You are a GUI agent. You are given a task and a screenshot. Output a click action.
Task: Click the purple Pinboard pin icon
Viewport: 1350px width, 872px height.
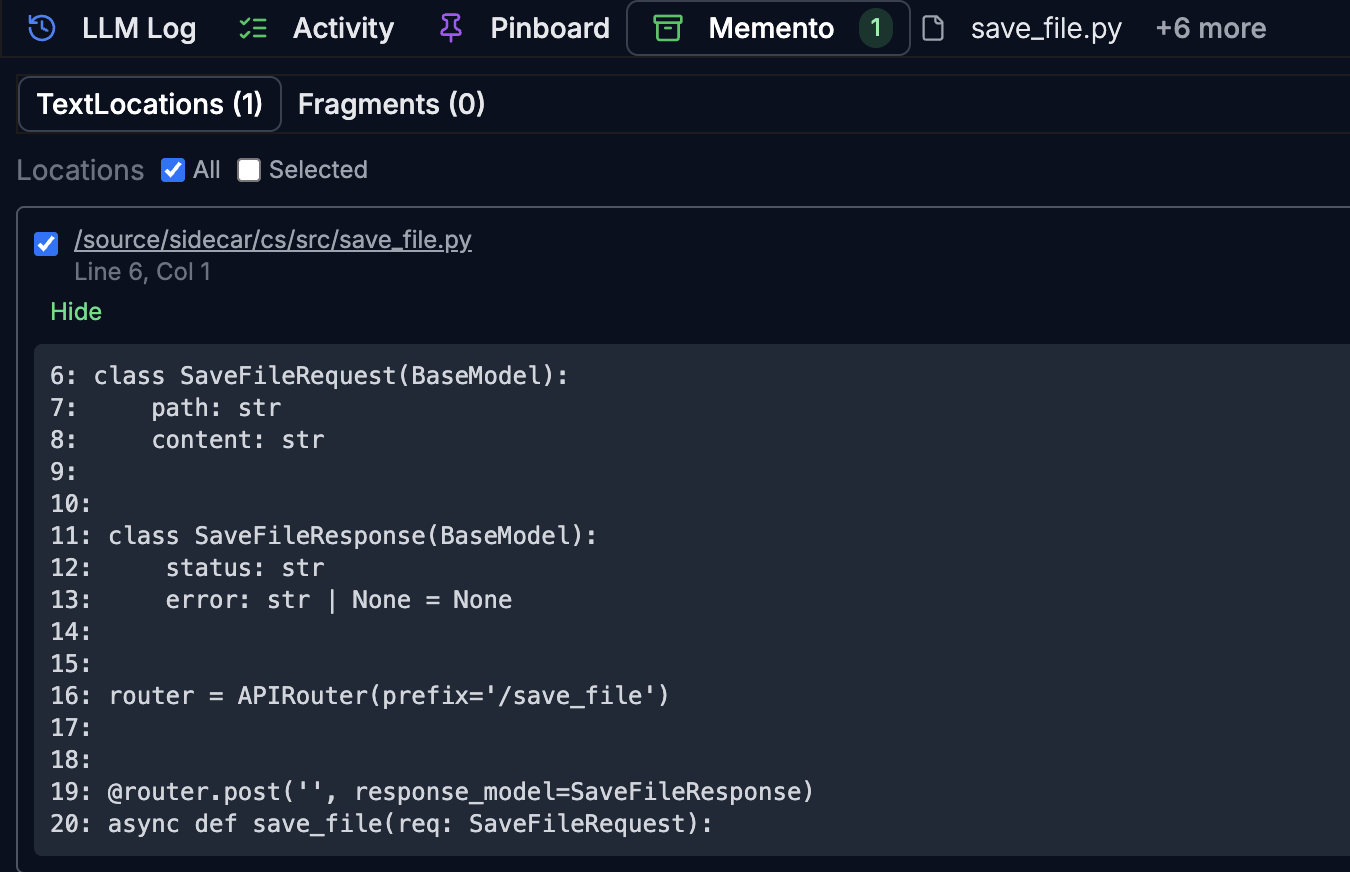[451, 28]
